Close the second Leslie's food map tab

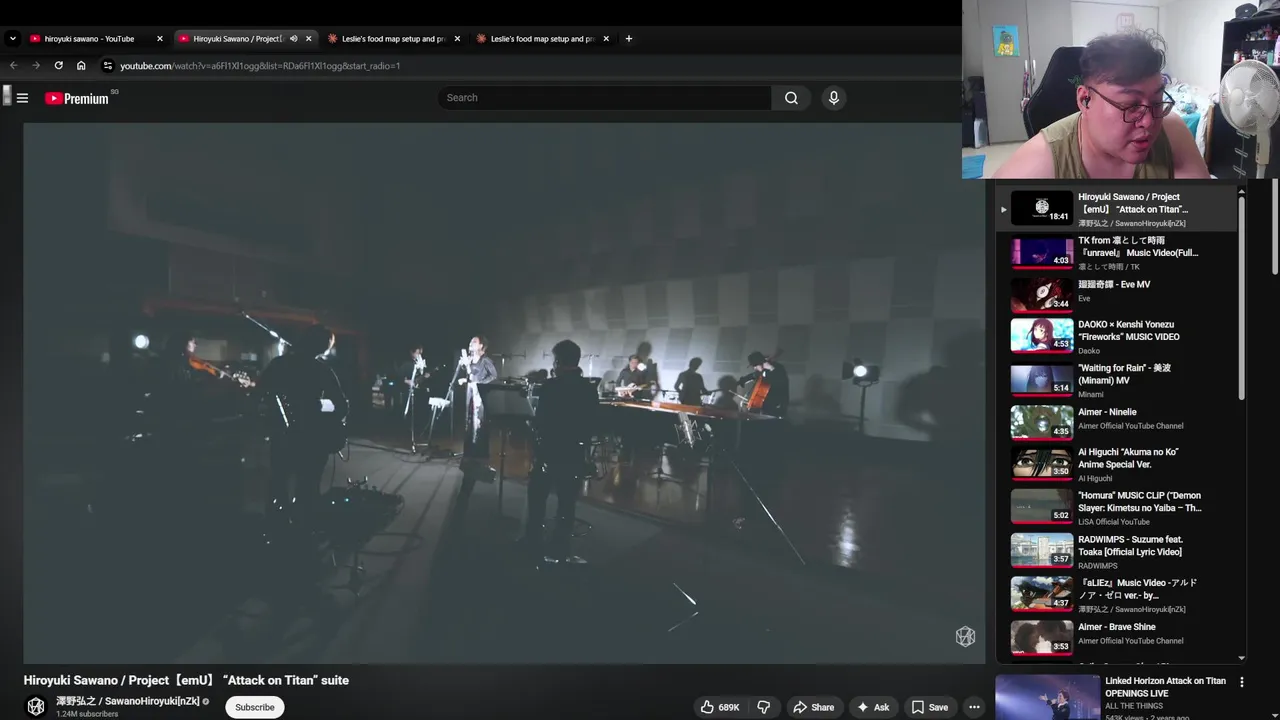pos(606,39)
